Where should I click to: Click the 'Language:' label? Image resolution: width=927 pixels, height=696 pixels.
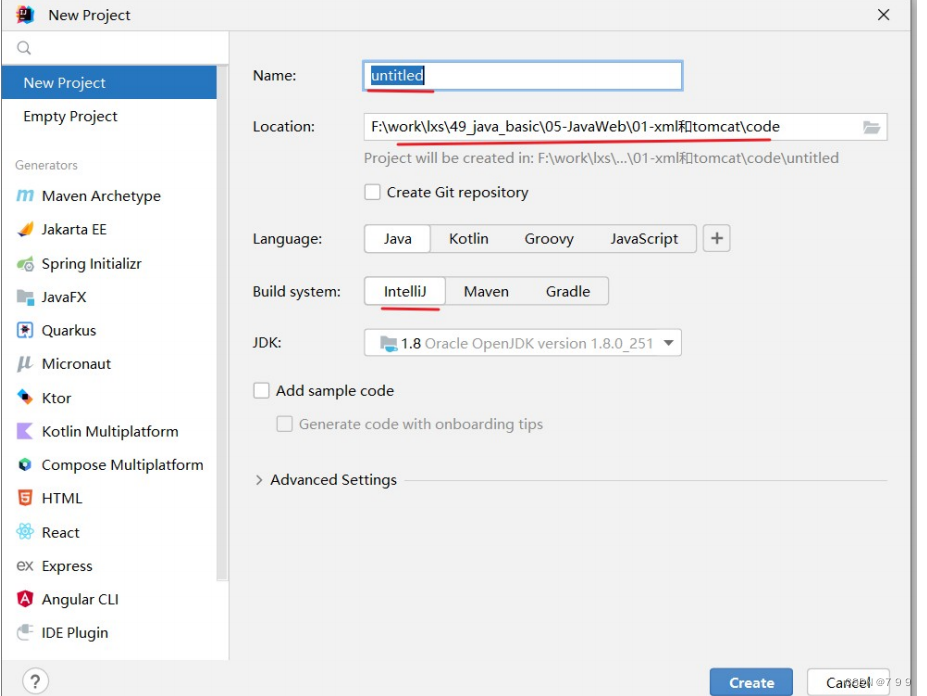click(287, 239)
